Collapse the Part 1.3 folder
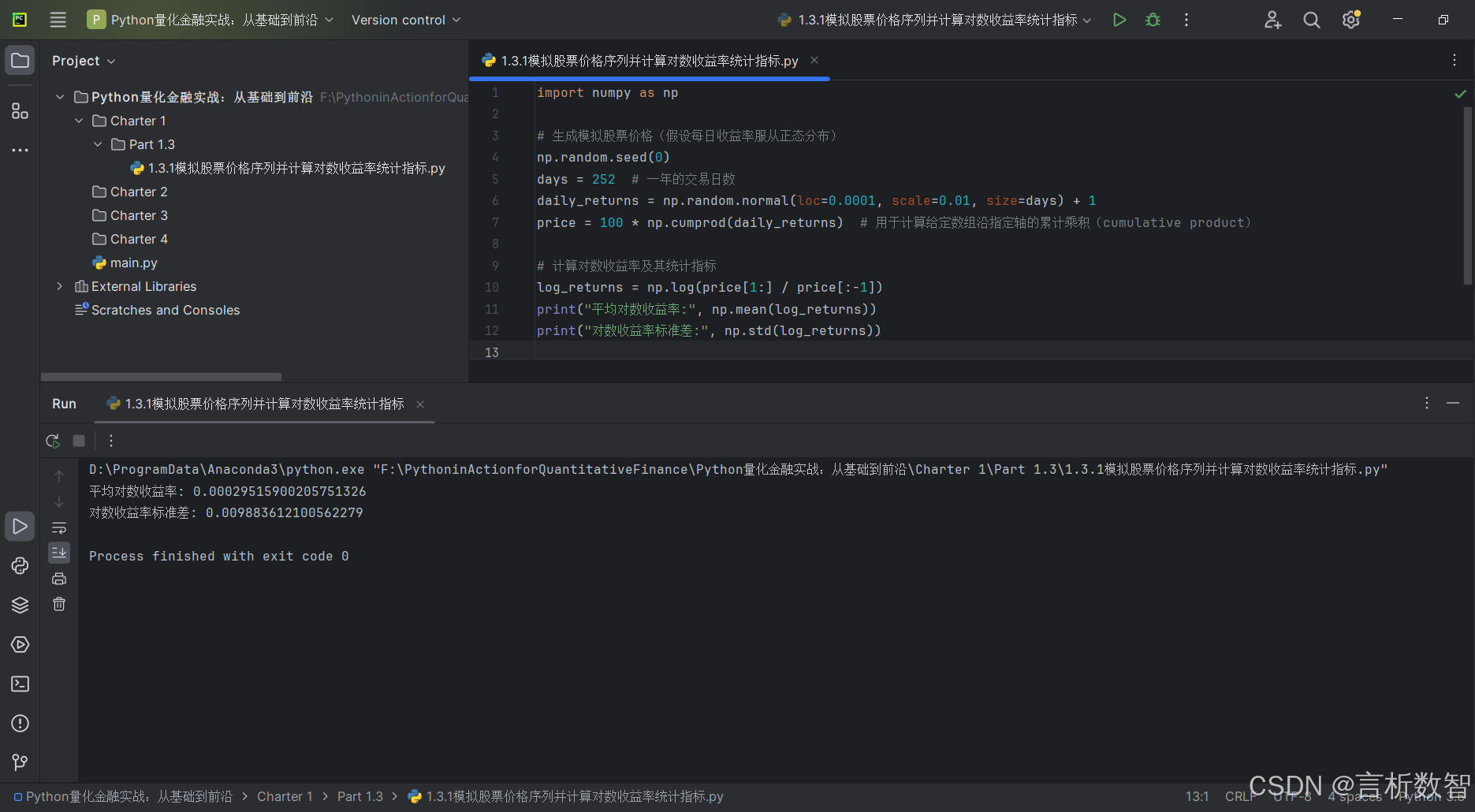The height and width of the screenshot is (812, 1475). [x=98, y=144]
